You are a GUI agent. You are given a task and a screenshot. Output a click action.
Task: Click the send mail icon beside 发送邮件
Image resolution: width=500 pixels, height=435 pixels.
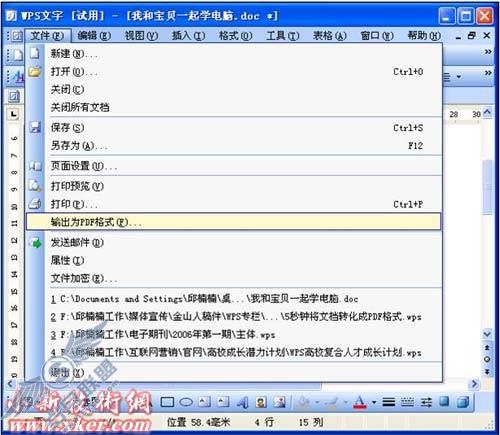coord(35,242)
